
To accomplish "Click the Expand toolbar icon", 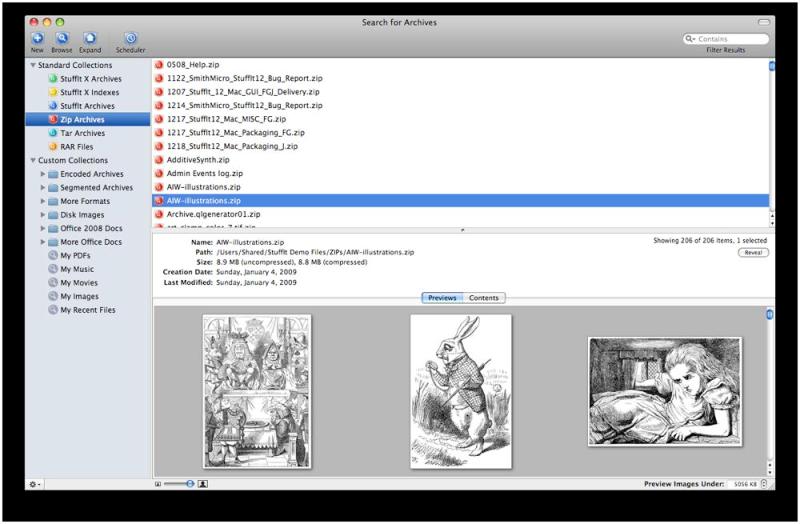I will [x=90, y=38].
